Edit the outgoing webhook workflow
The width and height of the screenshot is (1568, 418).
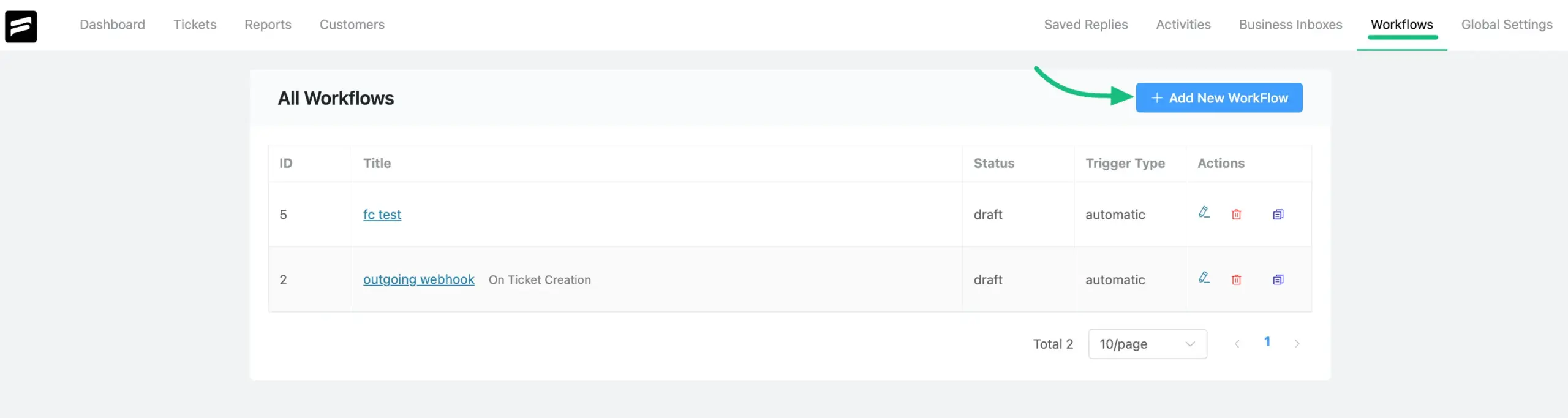[x=1204, y=278]
